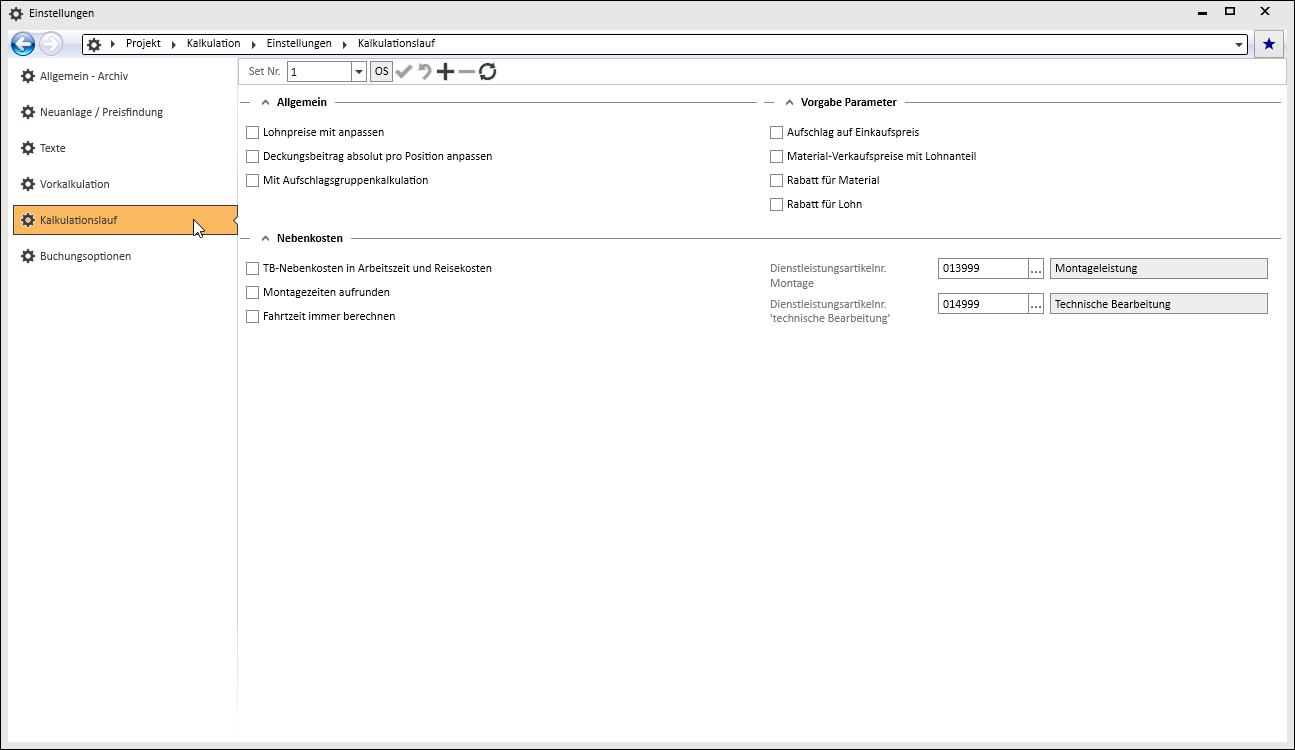The image size is (1295, 750).
Task: Enable Lohnpreise mit anpassen
Action: (x=252, y=132)
